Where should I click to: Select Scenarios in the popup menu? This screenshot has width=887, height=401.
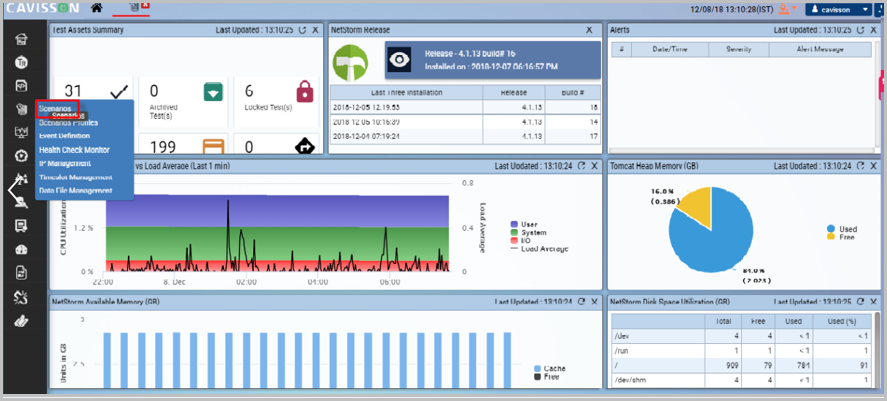[55, 108]
